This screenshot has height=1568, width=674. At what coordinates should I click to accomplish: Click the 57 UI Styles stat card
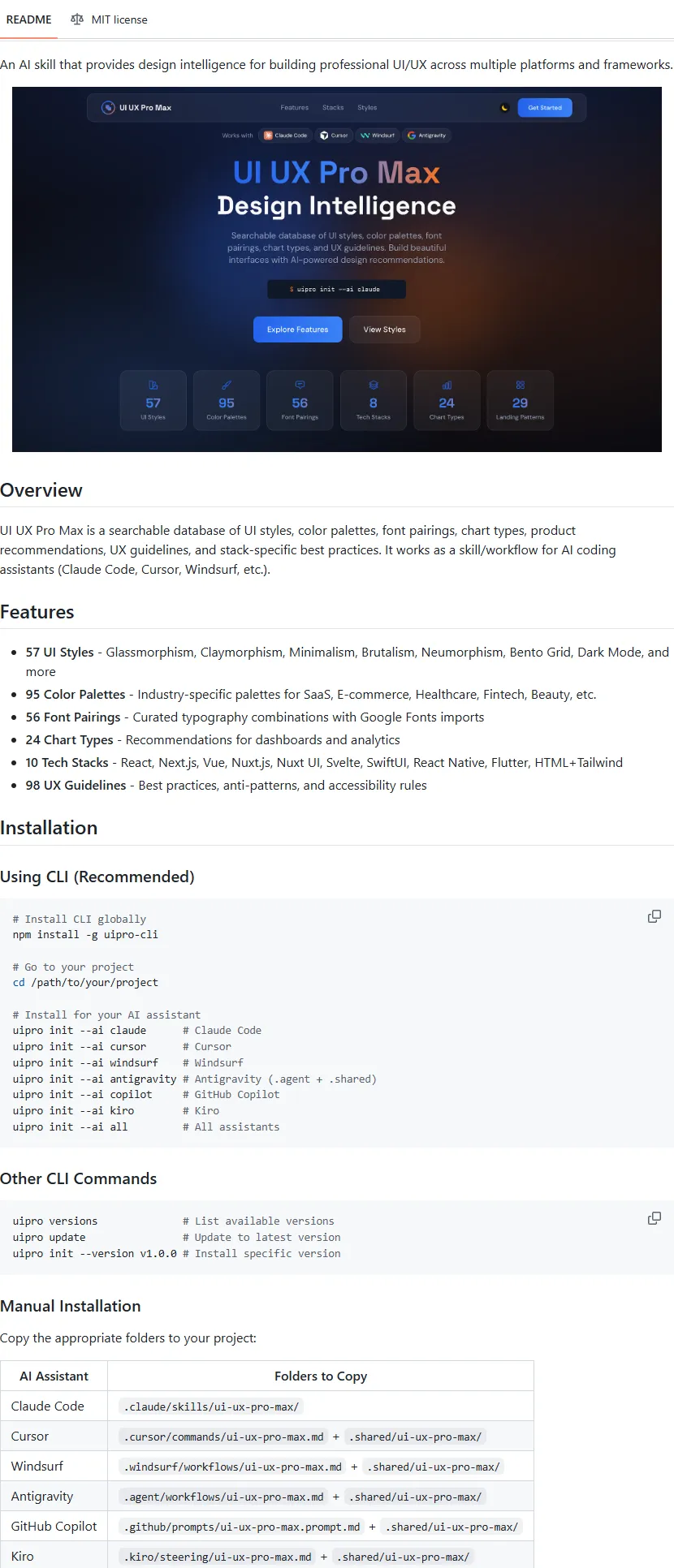153,401
